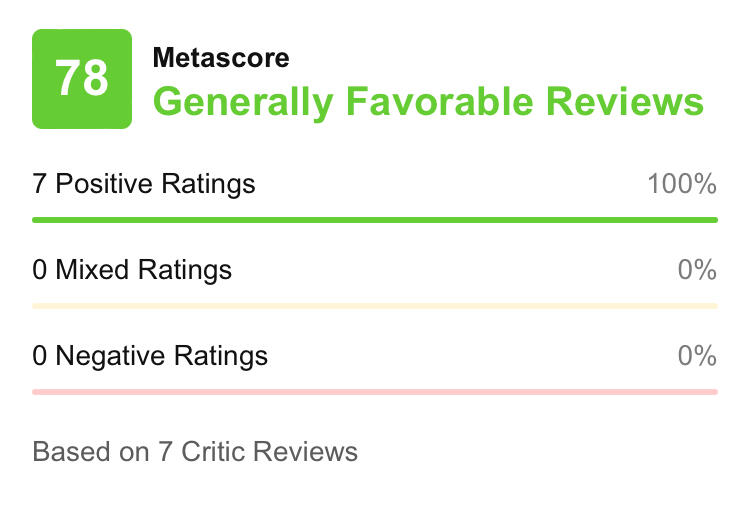Click the word Favorable in heading
This screenshot has width=750, height=507.
[x=439, y=101]
